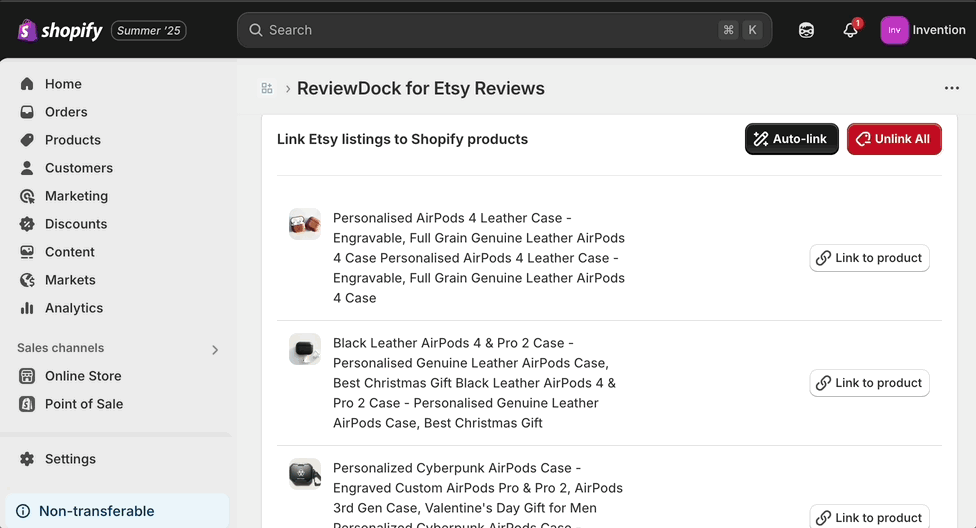Open Sidekick assistant icon in top bar
Screen dimensions: 976x528
(806, 30)
